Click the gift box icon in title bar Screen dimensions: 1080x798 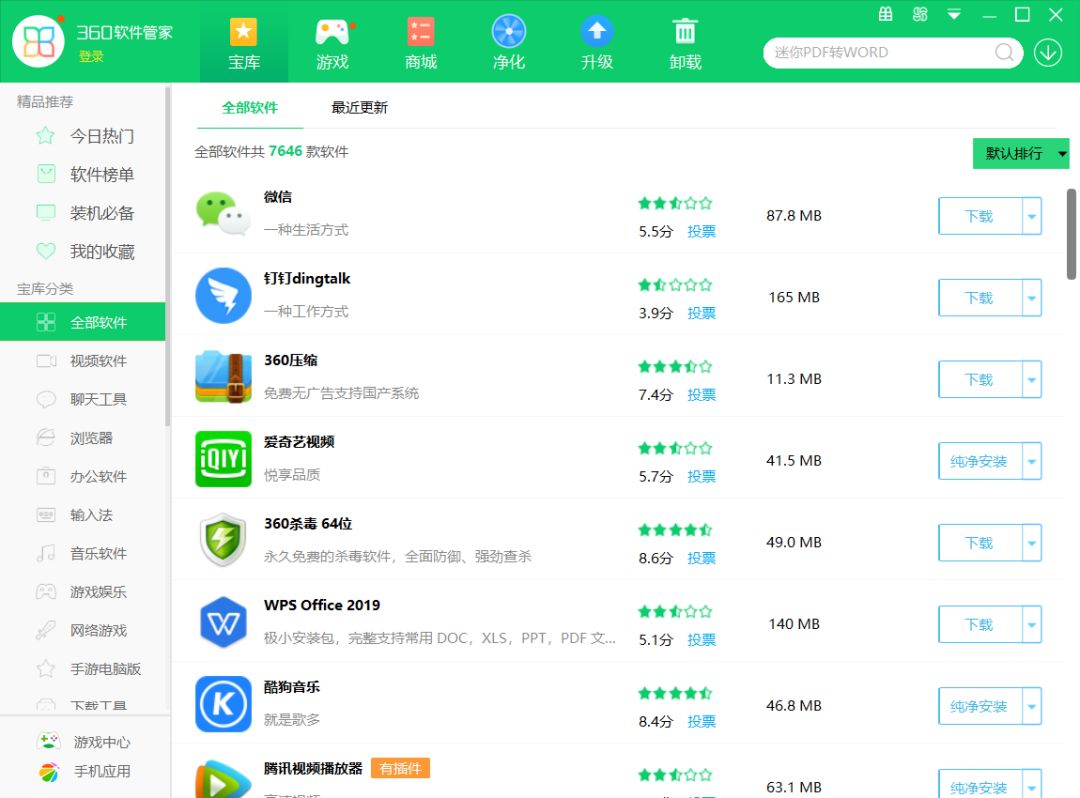coord(886,14)
